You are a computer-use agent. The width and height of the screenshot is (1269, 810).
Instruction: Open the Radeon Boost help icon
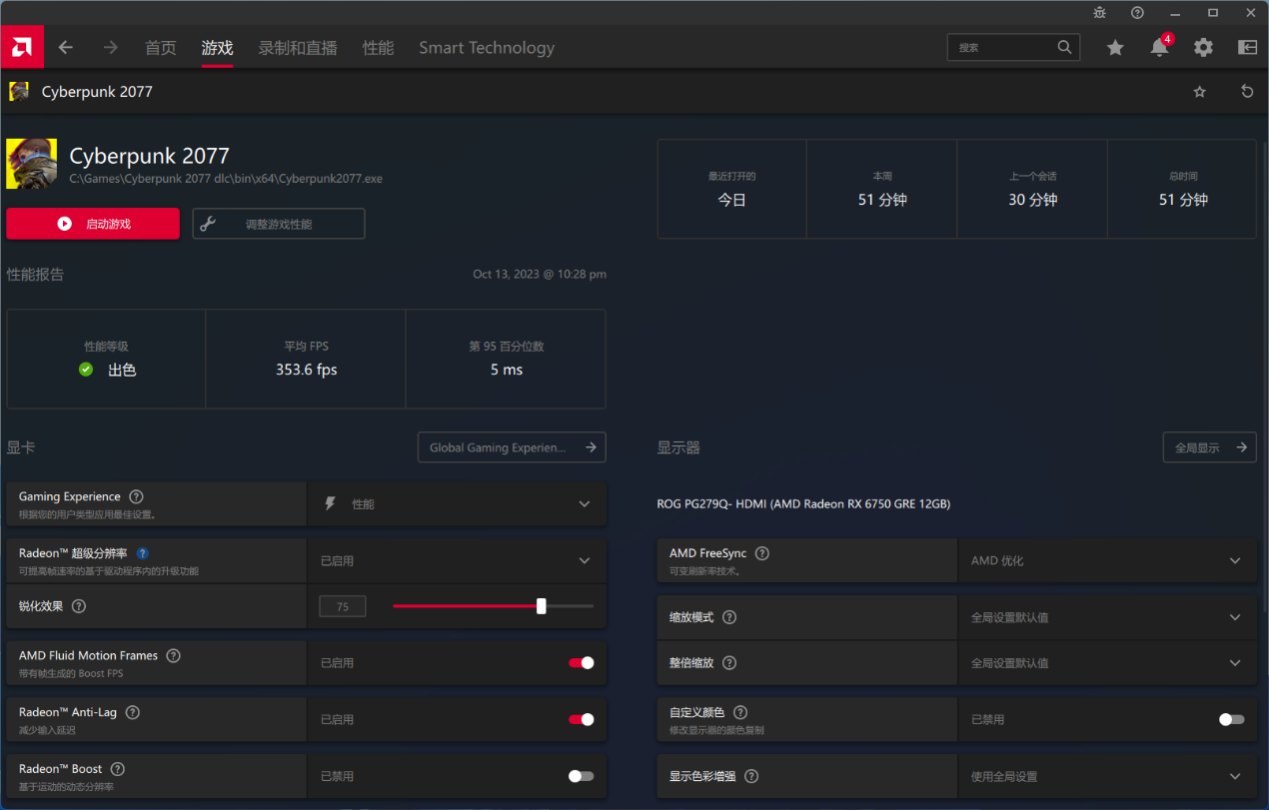coord(117,769)
